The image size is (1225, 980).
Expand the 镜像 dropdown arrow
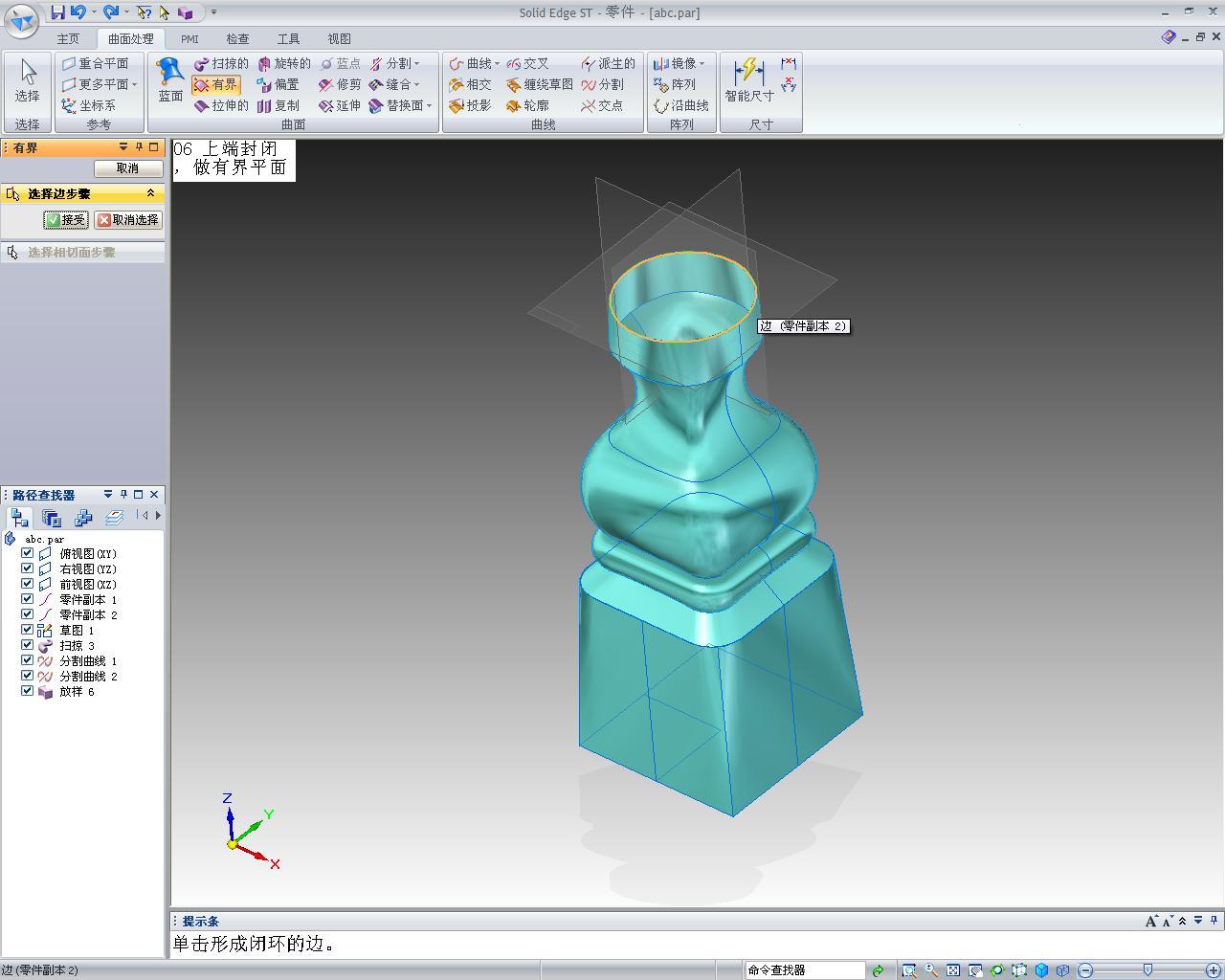[x=702, y=63]
